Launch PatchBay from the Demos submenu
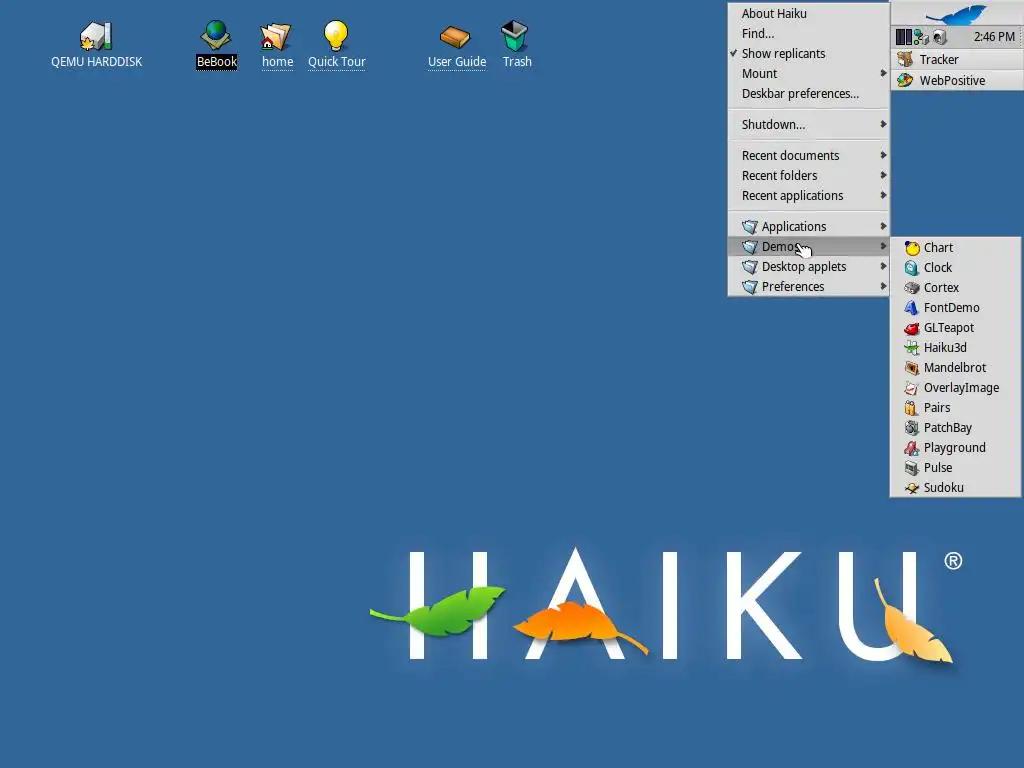This screenshot has width=1024, height=768. point(955,428)
